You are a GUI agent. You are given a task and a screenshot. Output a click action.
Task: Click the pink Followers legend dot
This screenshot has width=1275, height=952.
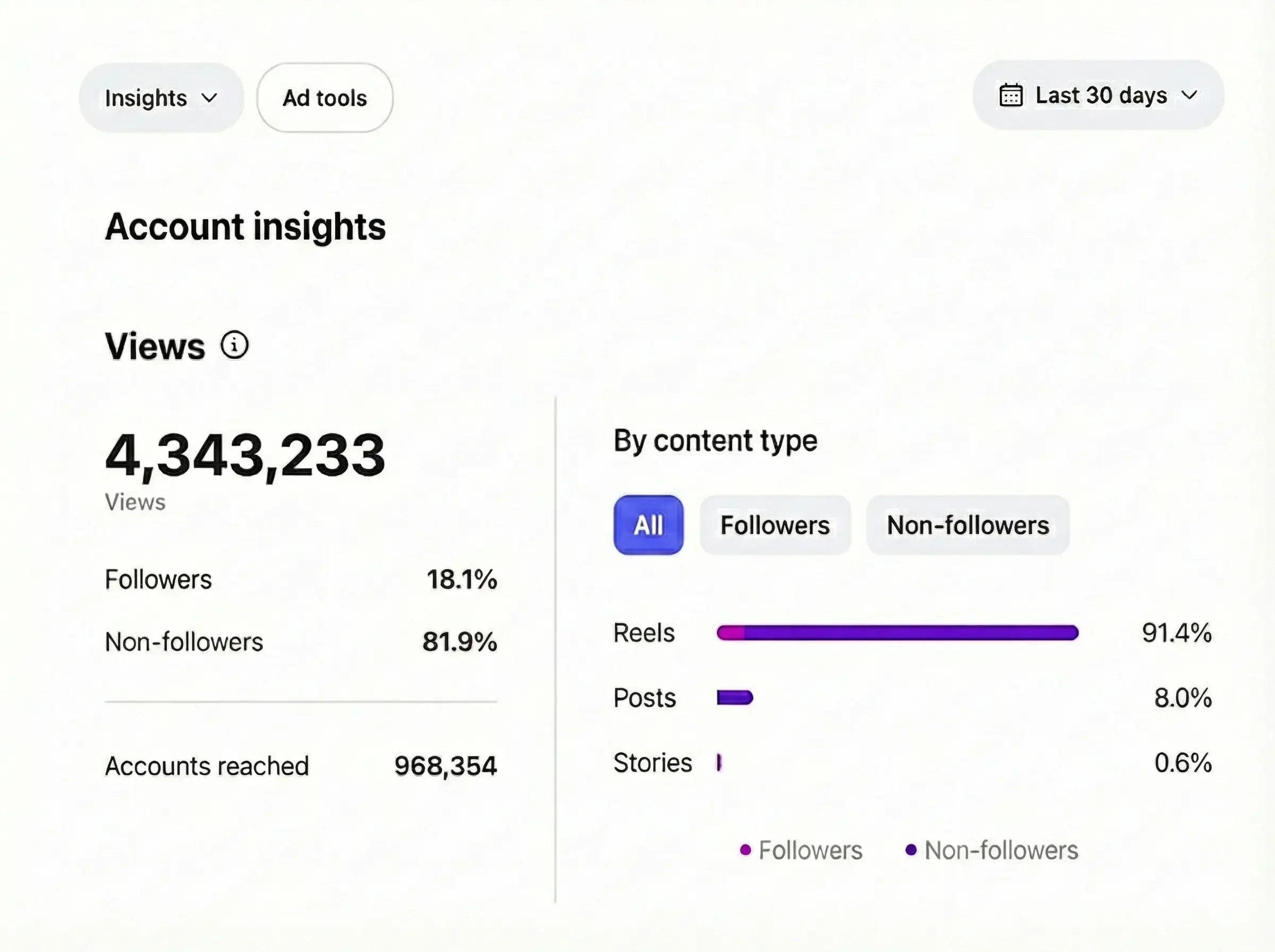[x=745, y=850]
